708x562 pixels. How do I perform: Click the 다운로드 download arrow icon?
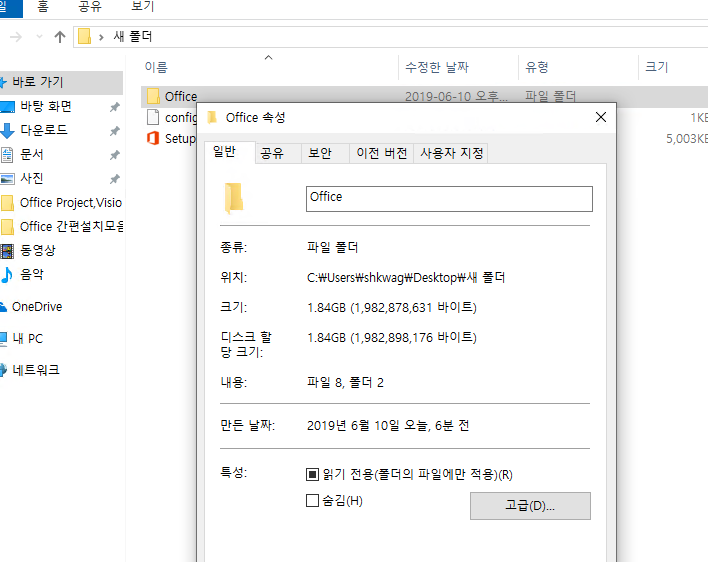click(x=8, y=130)
